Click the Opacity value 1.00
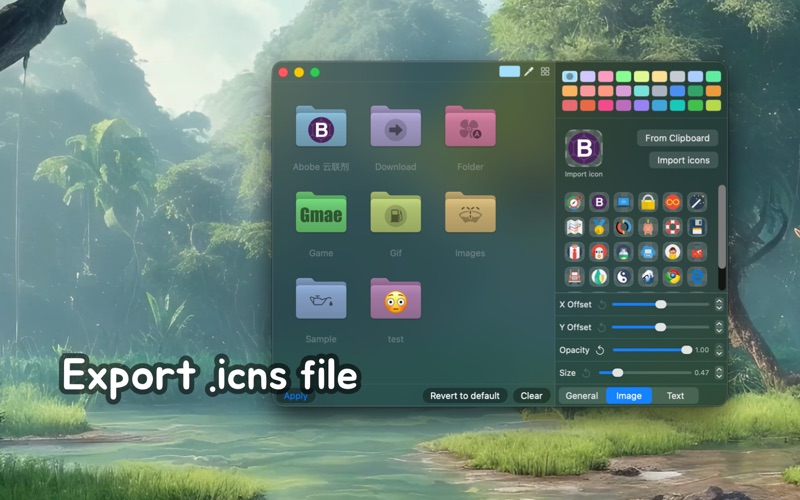 point(702,350)
